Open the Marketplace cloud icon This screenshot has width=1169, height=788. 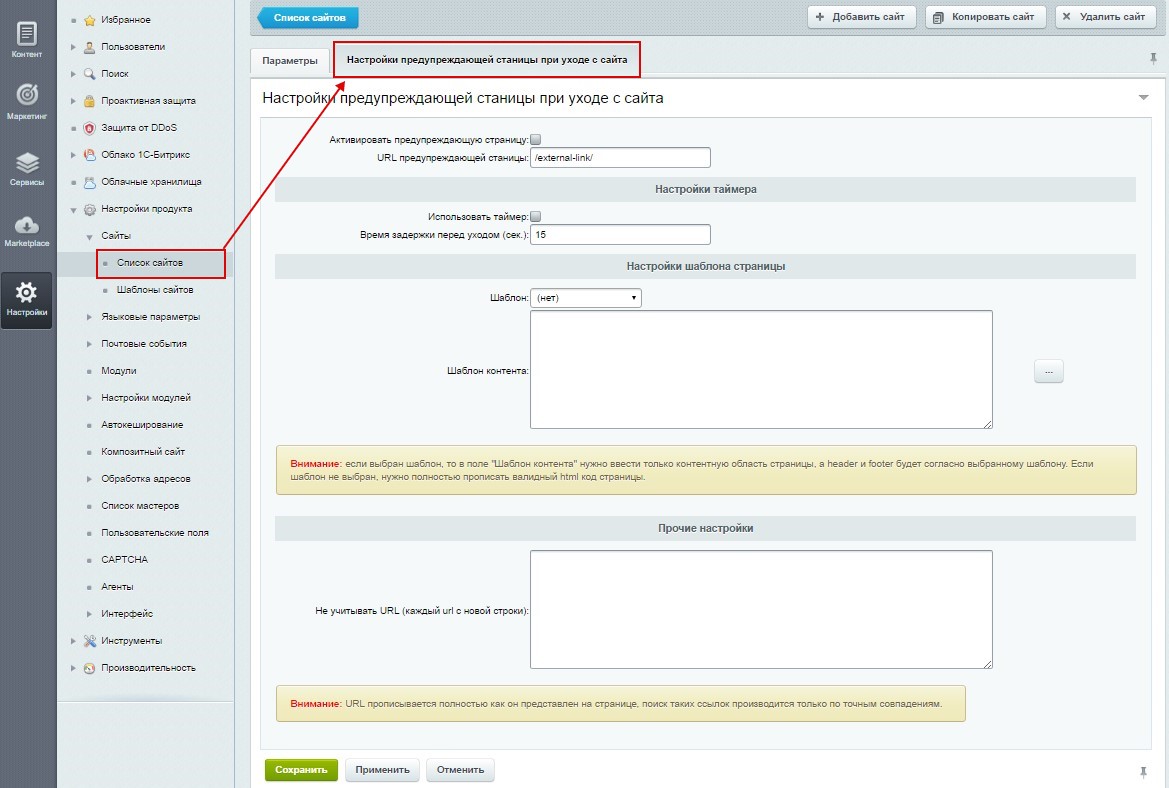[x=27, y=224]
